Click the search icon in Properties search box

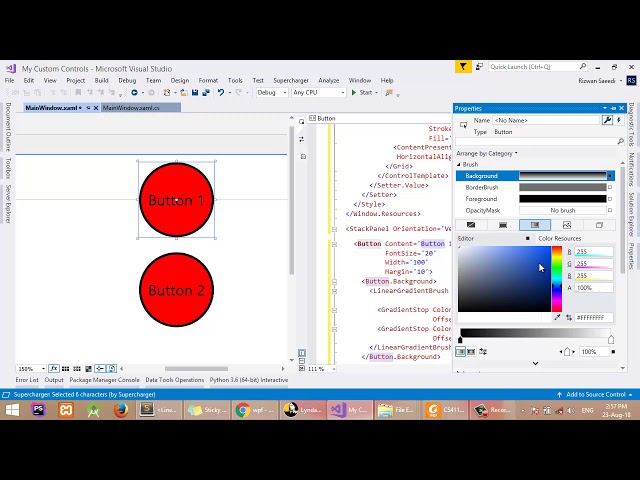(x=620, y=141)
